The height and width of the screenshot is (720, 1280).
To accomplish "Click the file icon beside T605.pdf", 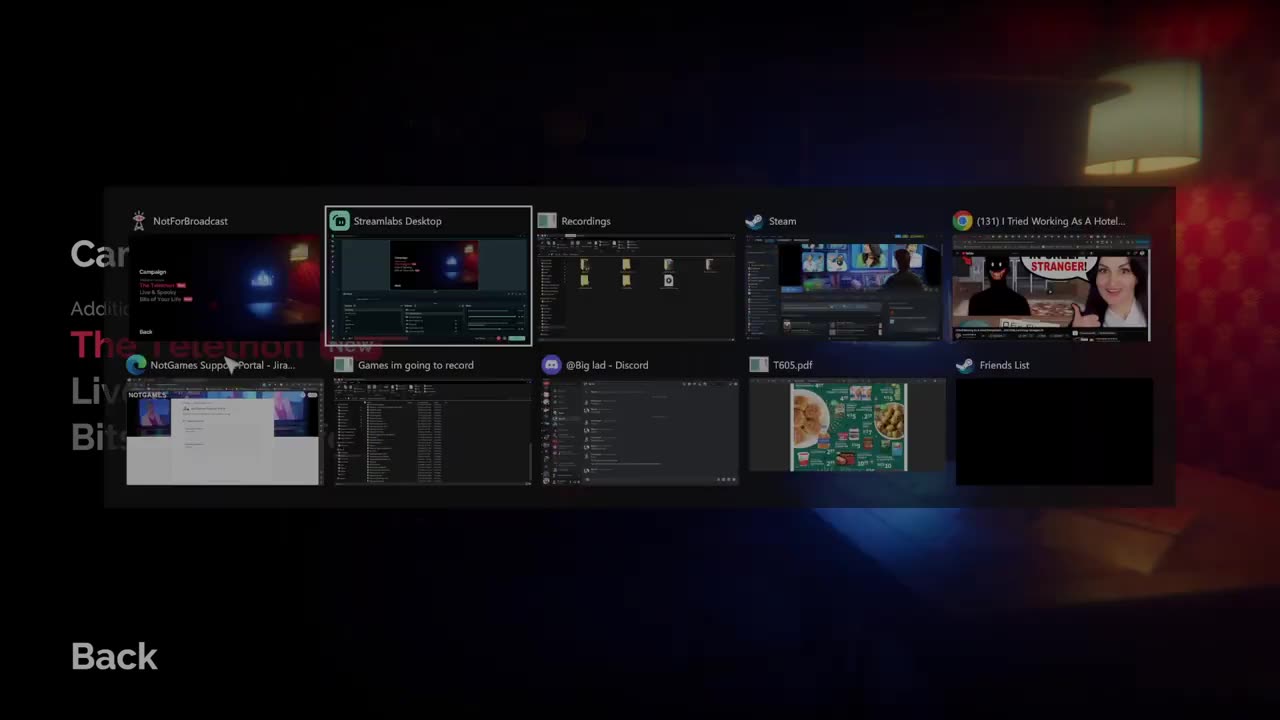I will (x=759, y=365).
